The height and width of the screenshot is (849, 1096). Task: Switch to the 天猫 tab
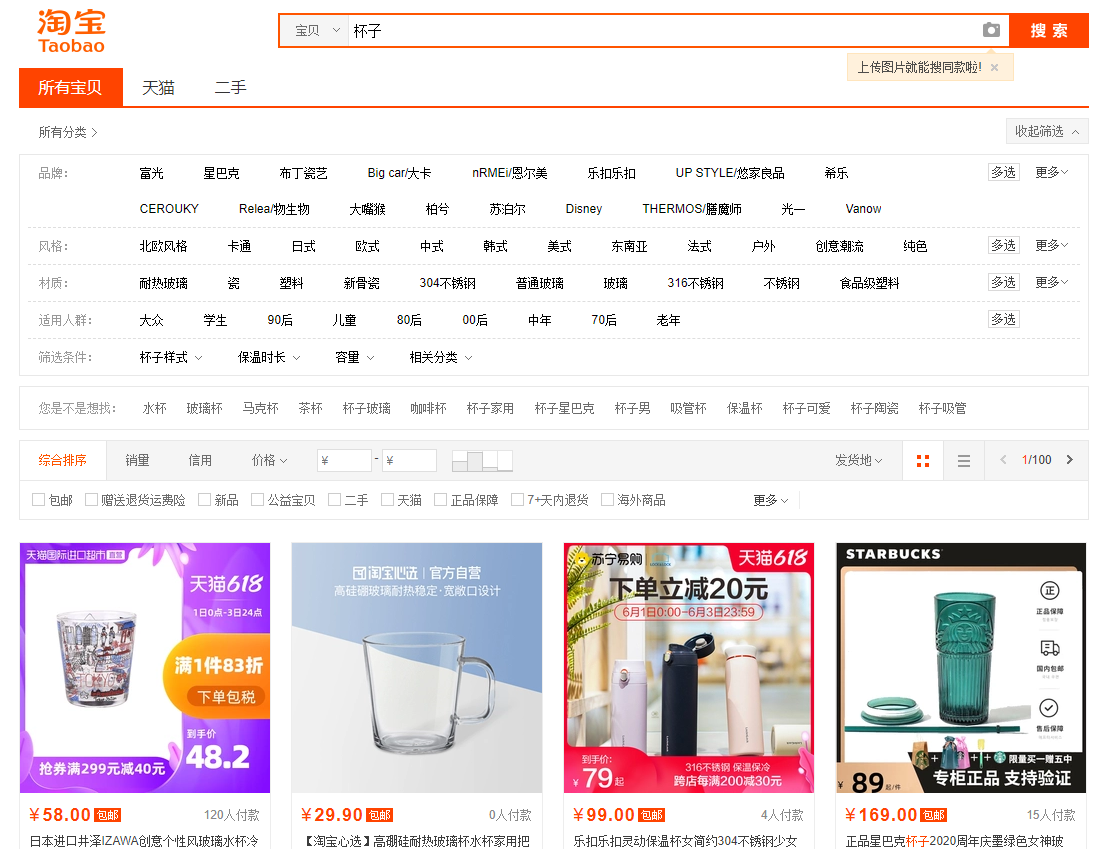click(158, 87)
